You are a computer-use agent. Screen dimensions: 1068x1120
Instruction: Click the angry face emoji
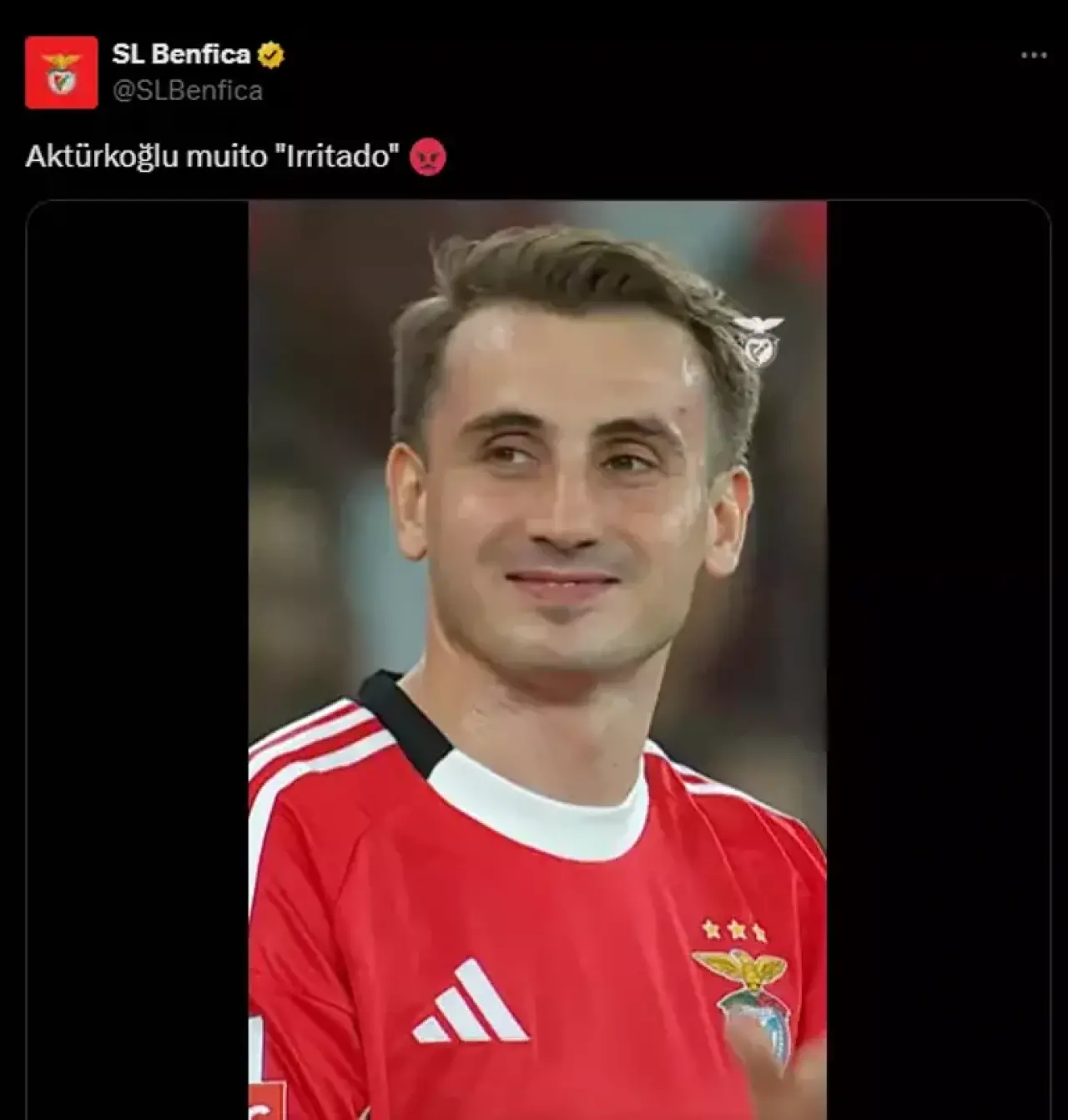(428, 157)
